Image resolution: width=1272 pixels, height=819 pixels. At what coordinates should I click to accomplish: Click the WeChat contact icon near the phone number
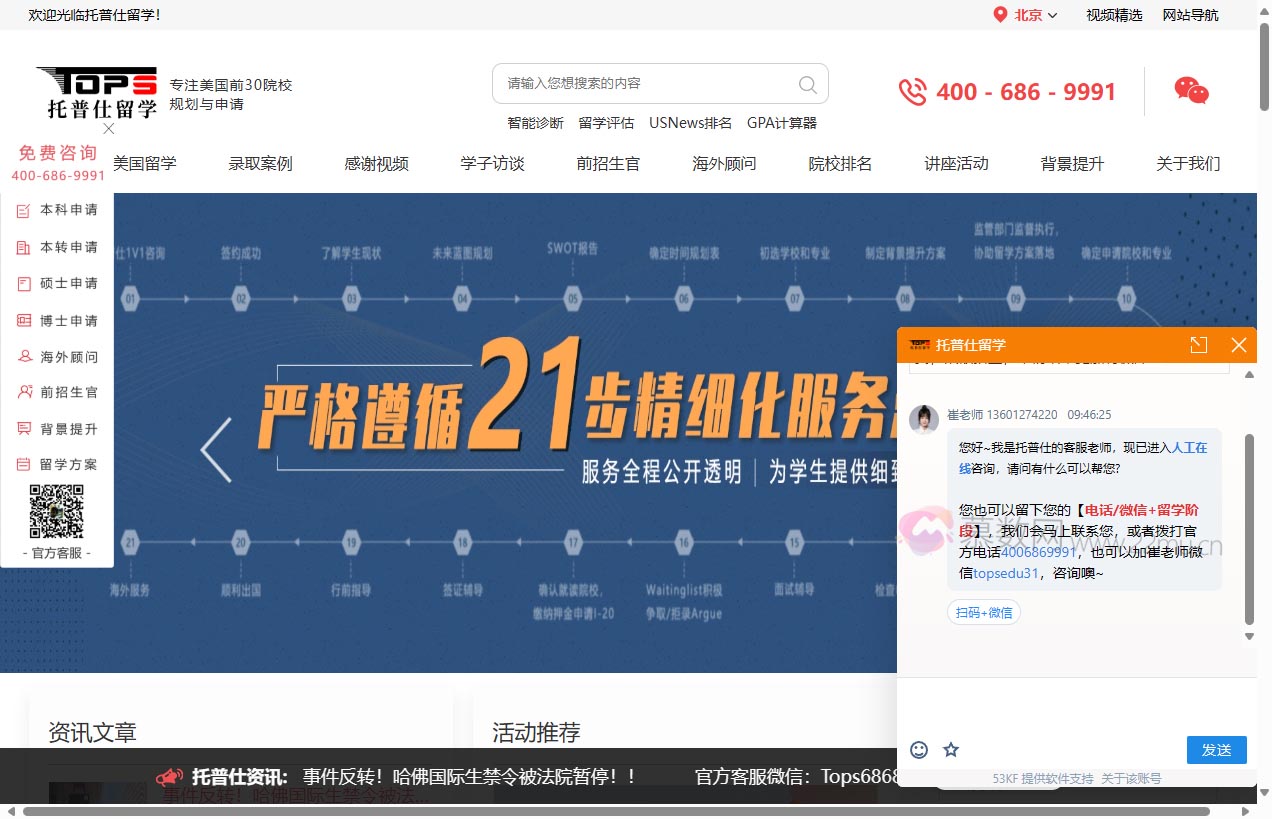(1192, 91)
